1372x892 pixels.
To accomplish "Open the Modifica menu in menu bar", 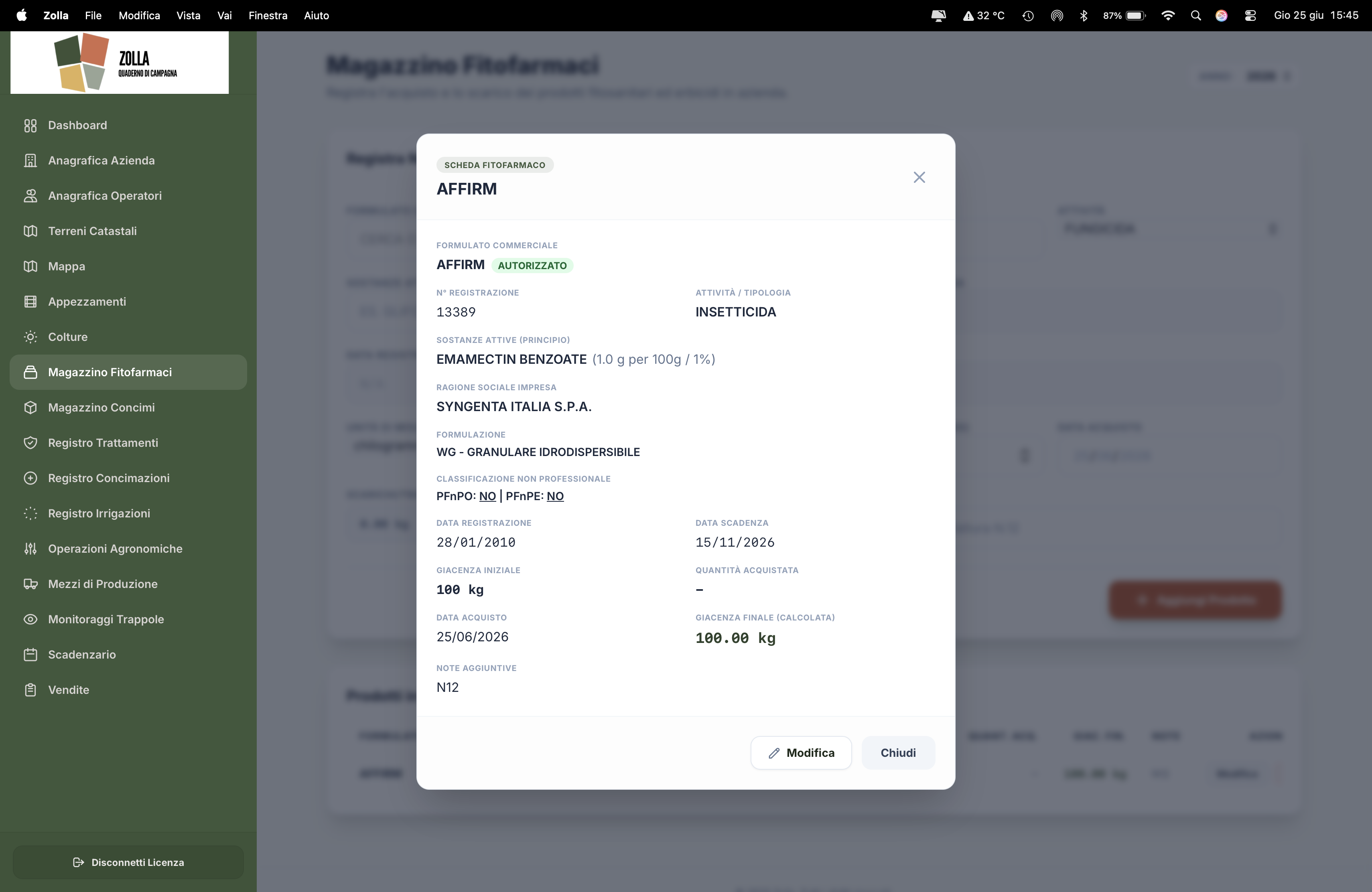I will tap(140, 16).
